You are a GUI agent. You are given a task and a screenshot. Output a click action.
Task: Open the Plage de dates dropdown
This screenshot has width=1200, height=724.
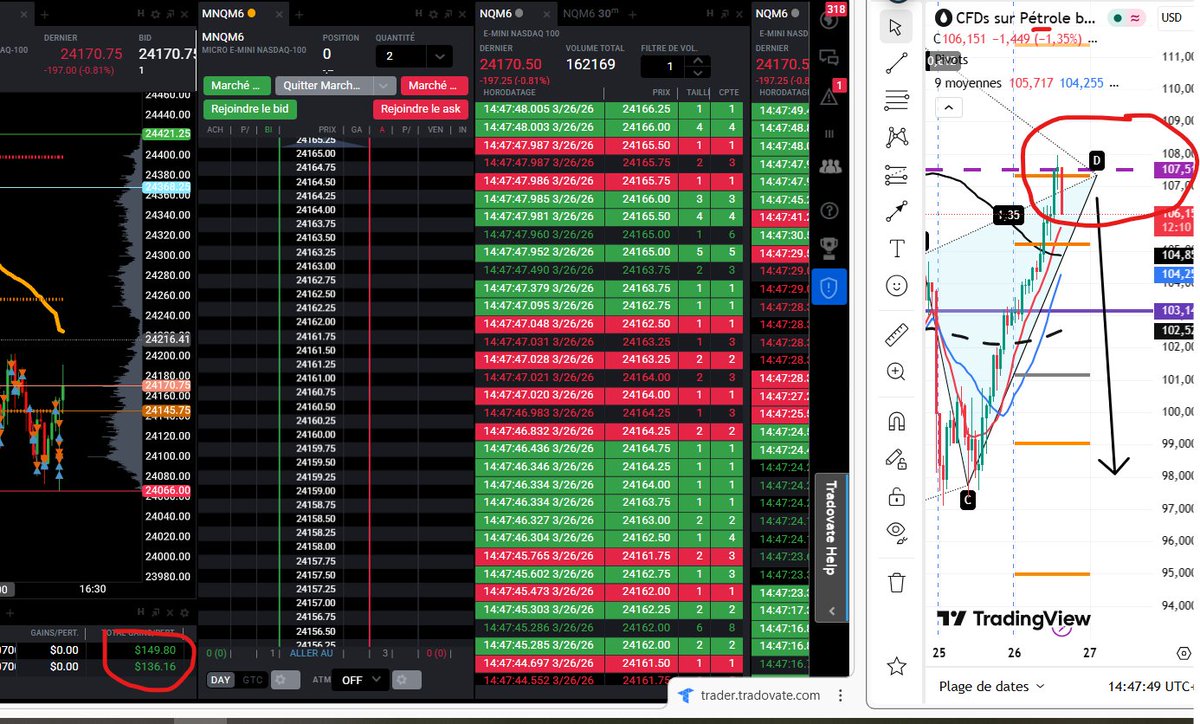[990, 686]
